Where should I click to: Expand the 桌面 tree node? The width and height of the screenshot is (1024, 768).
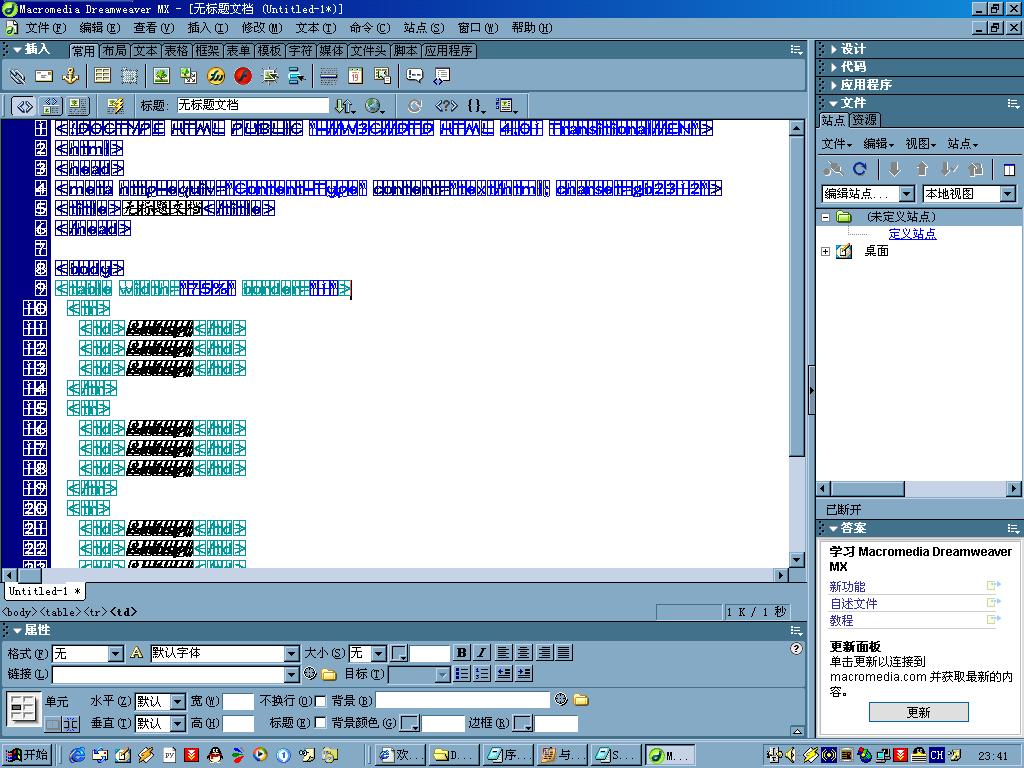tap(825, 251)
